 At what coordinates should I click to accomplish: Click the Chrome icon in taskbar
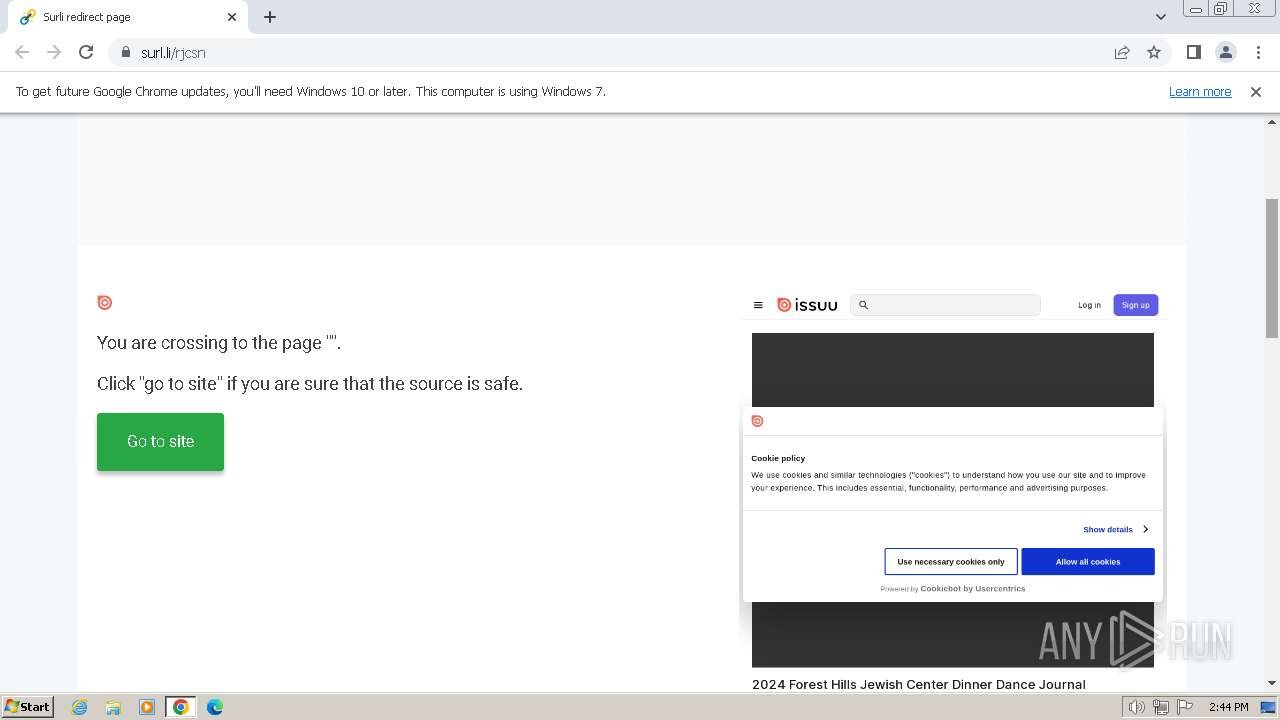181,707
